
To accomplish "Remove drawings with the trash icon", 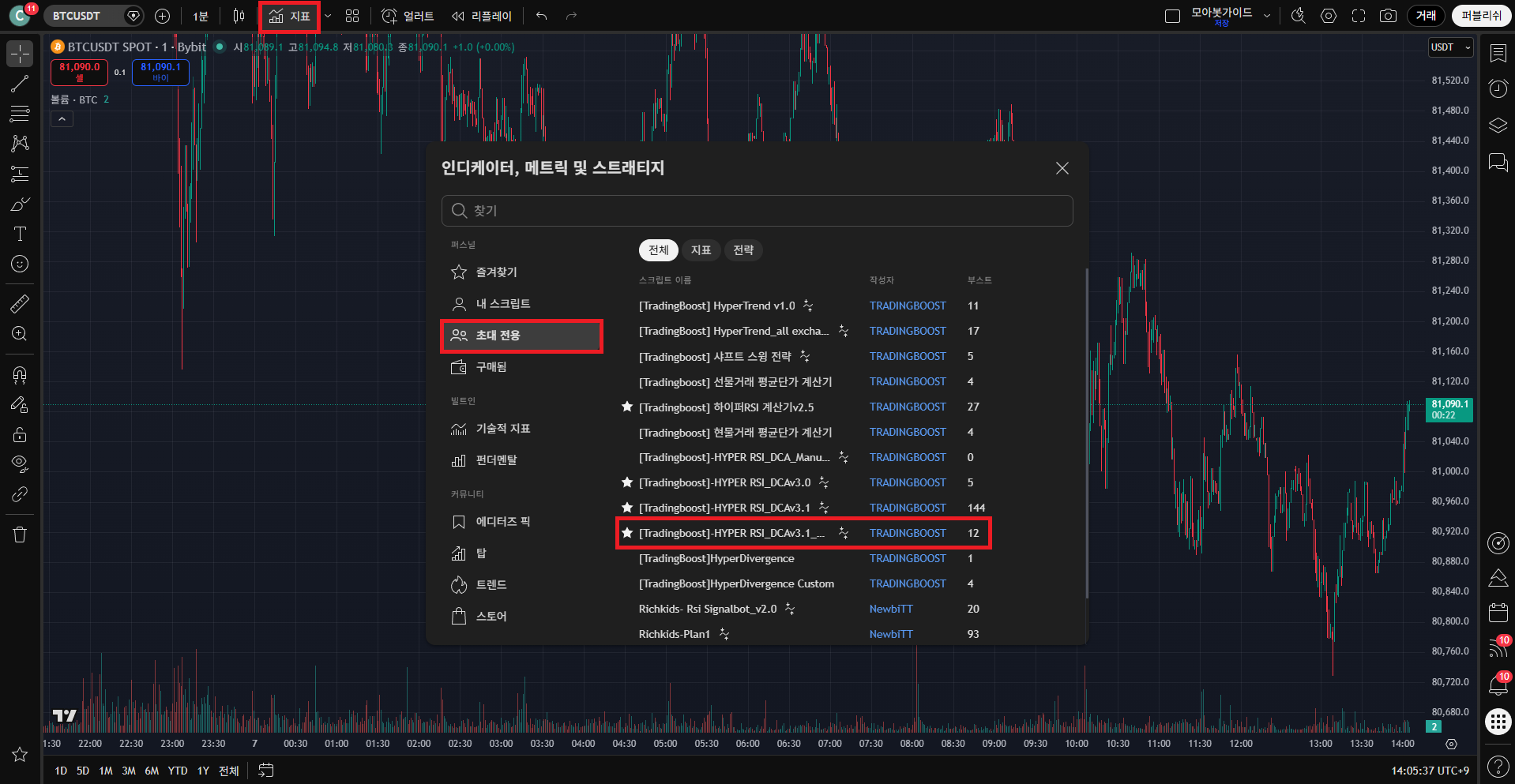I will 20,535.
